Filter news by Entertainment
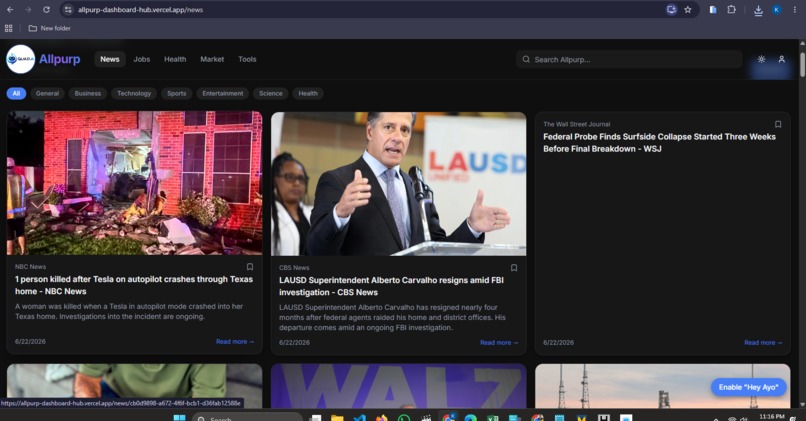 223,94
